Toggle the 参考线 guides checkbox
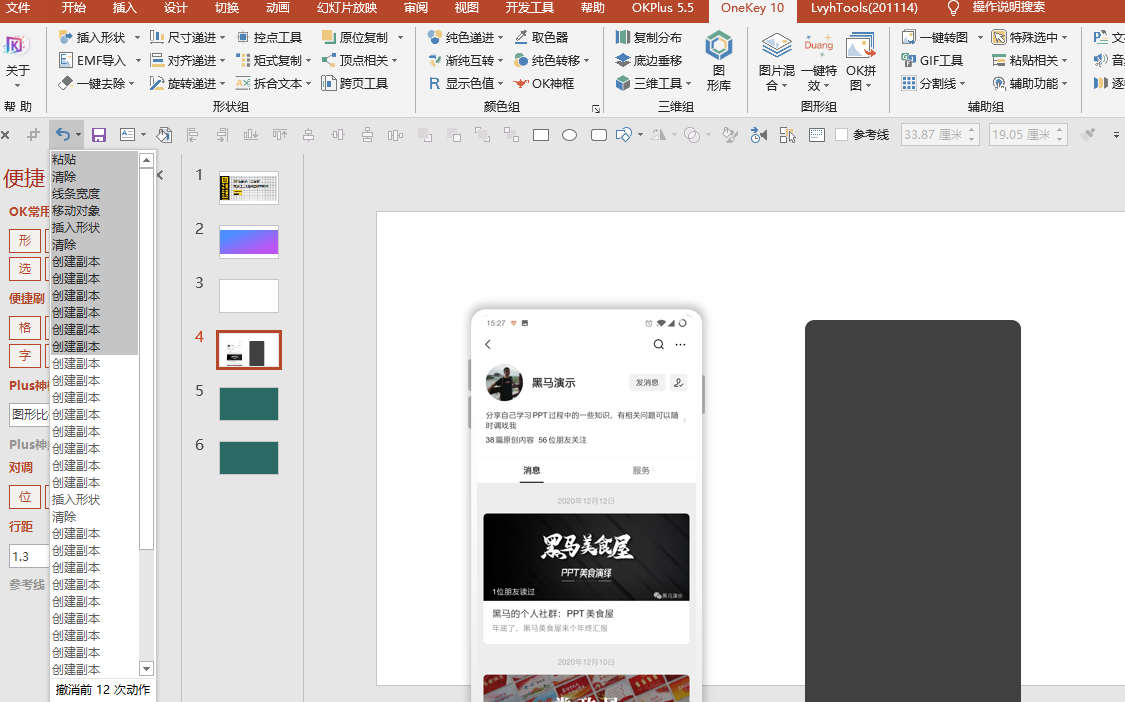The image size is (1125, 702). (842, 135)
